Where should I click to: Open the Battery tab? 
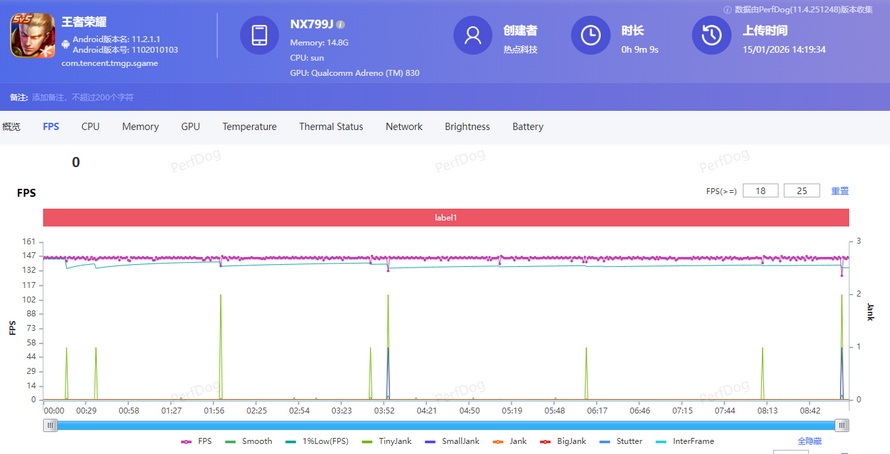pyautogui.click(x=528, y=127)
